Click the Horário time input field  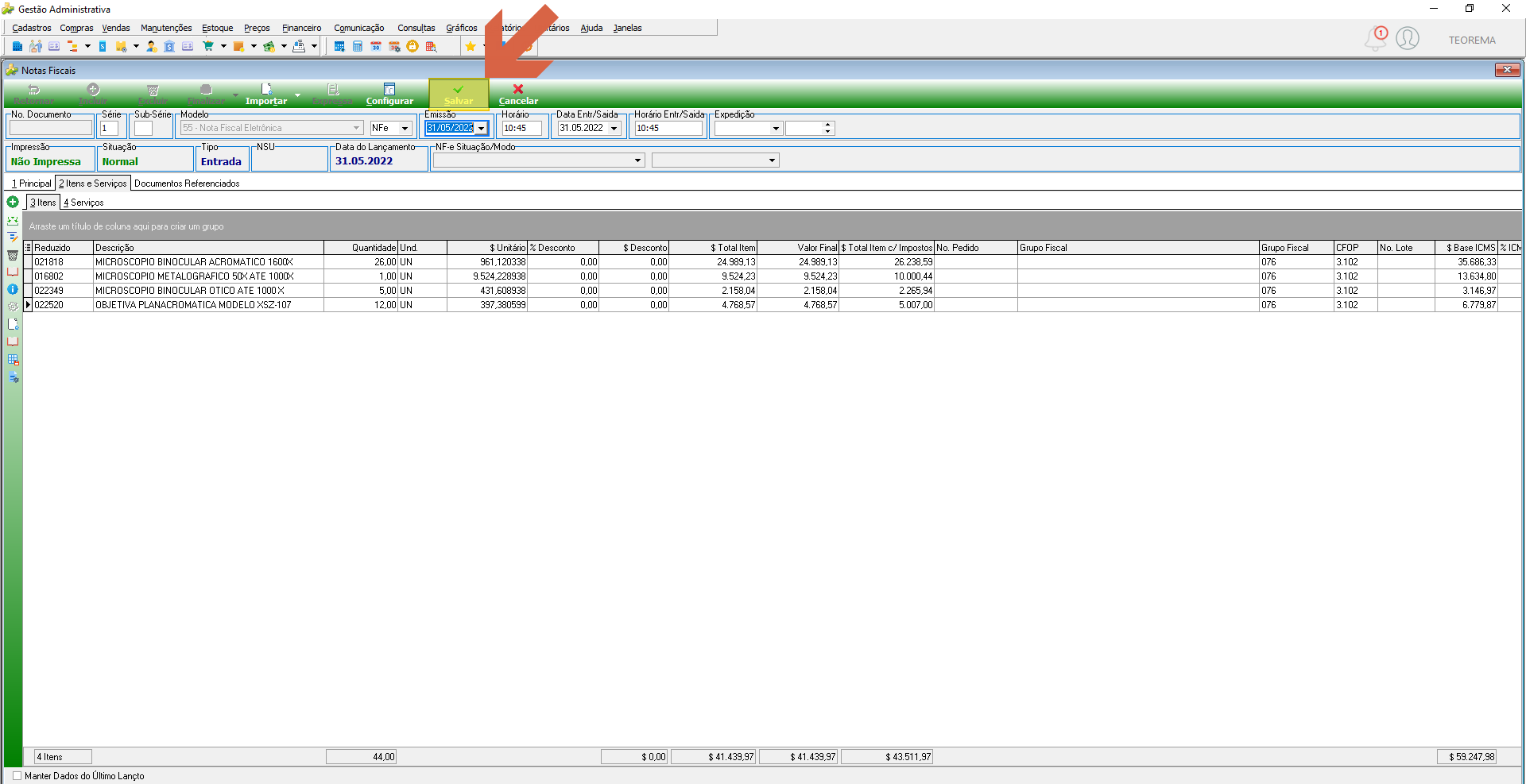tap(521, 128)
